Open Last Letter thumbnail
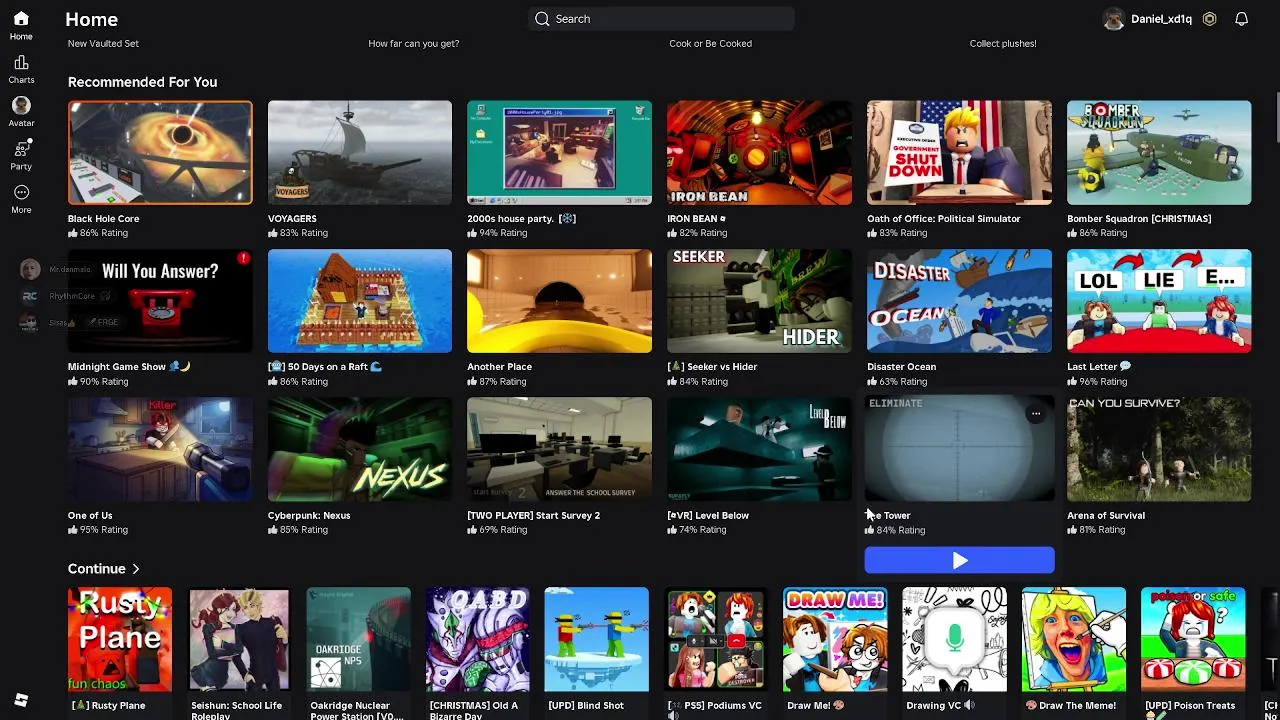1280x720 pixels. (1159, 301)
